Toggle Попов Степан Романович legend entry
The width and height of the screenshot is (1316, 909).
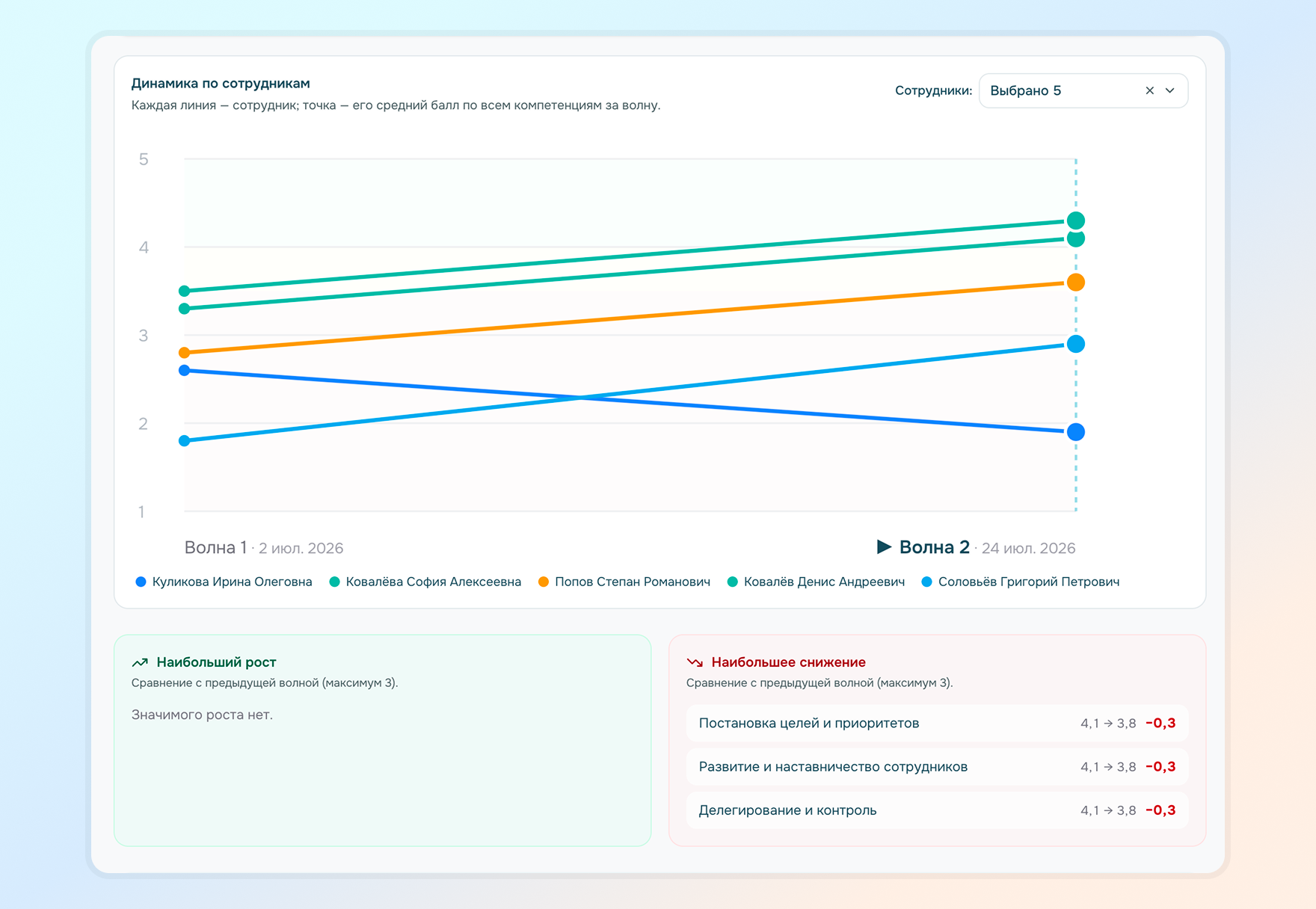[624, 582]
